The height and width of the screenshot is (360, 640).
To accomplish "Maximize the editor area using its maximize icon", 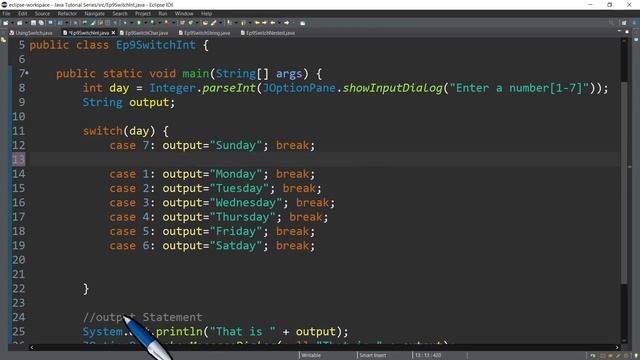I will pos(627,31).
